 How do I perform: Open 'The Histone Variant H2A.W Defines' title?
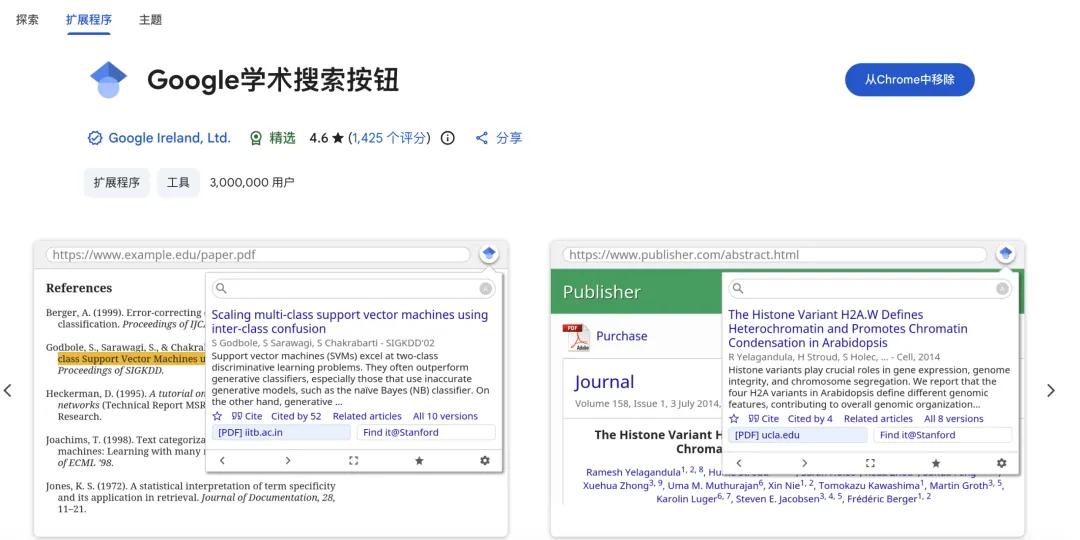coord(848,329)
